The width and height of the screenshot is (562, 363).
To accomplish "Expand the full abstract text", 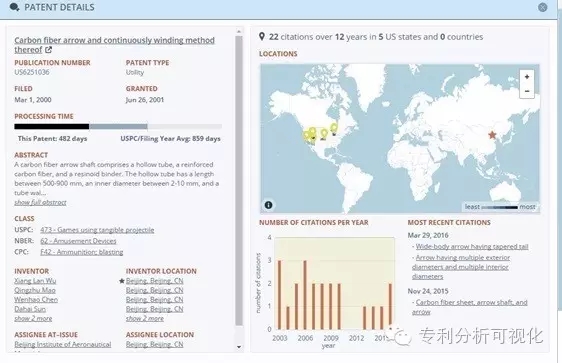I will [40, 202].
